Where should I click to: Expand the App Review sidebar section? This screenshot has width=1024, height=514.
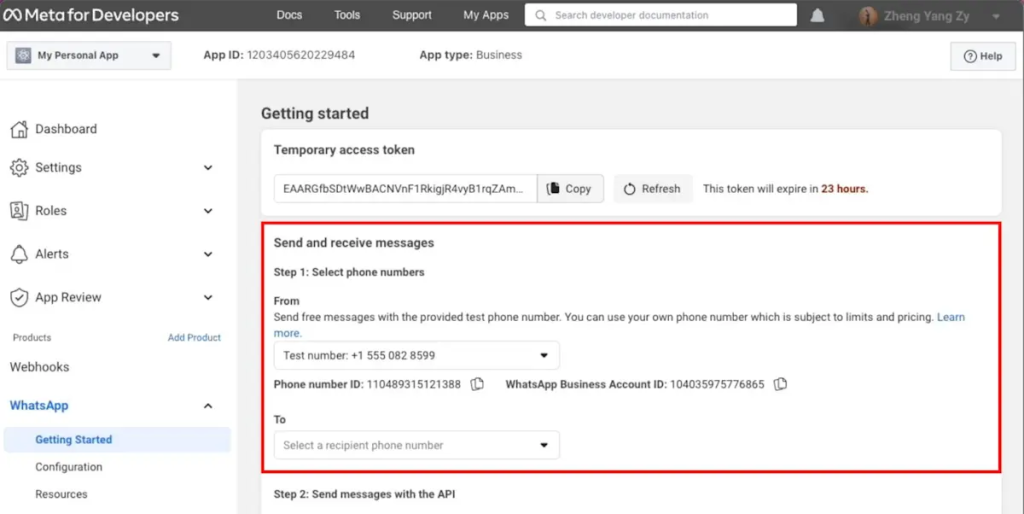(208, 298)
